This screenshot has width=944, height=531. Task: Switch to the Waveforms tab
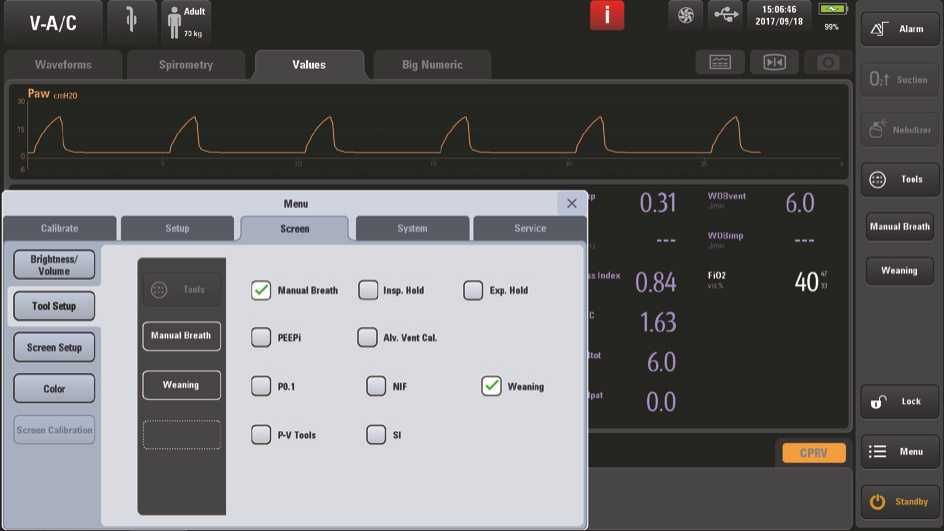(x=63, y=65)
